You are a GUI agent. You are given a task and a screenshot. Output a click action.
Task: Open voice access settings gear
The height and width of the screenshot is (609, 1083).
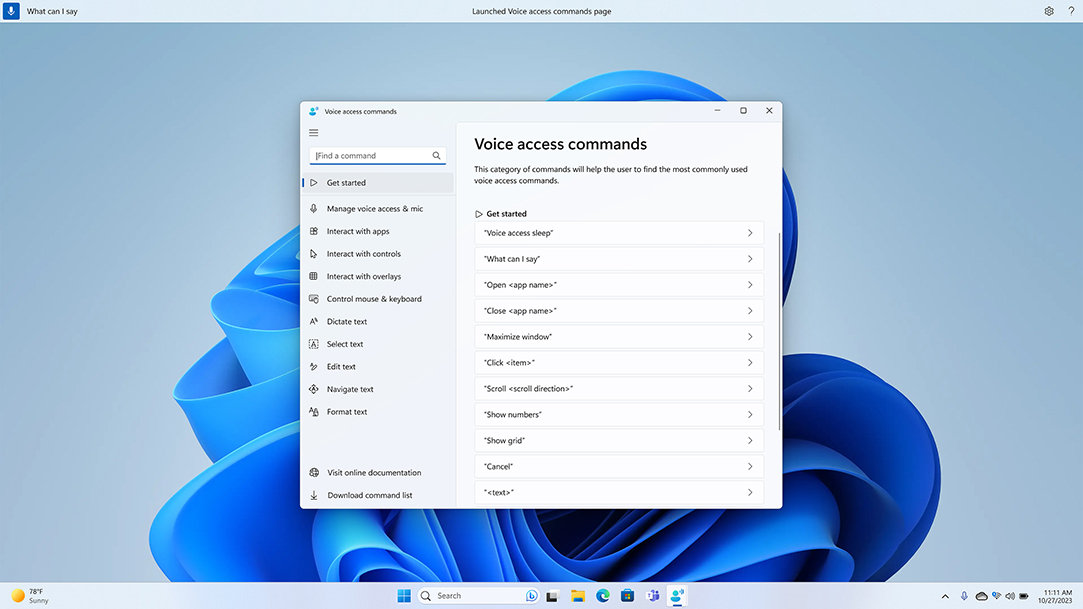tap(1049, 11)
